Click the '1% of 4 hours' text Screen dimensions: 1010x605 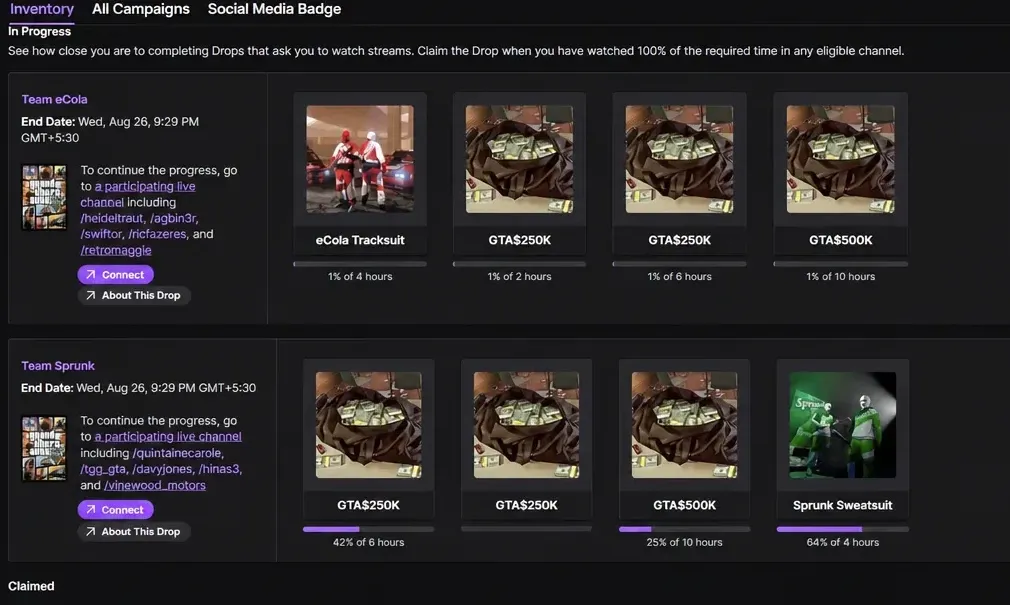tap(360, 276)
